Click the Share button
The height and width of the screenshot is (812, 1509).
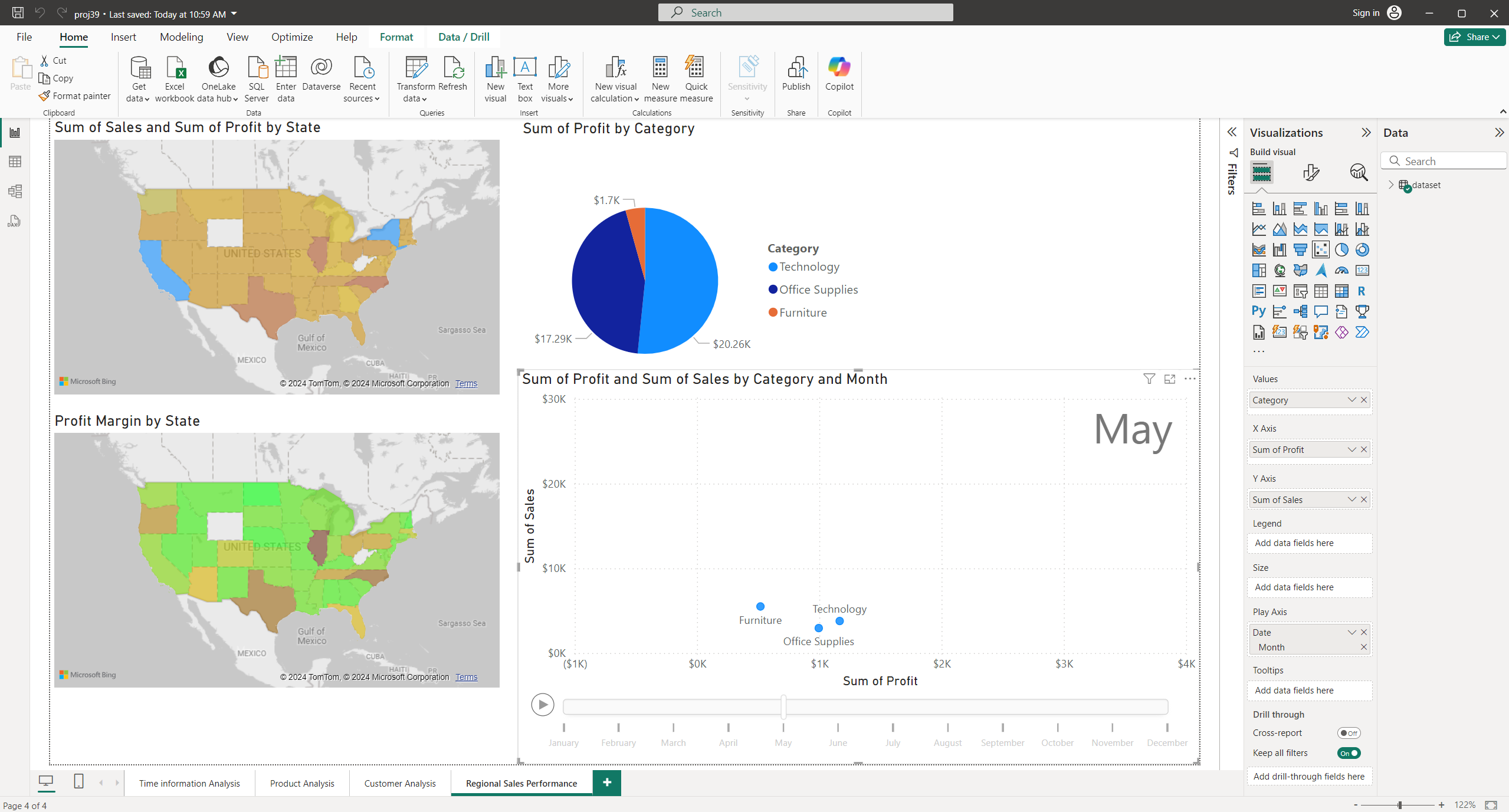point(1474,37)
